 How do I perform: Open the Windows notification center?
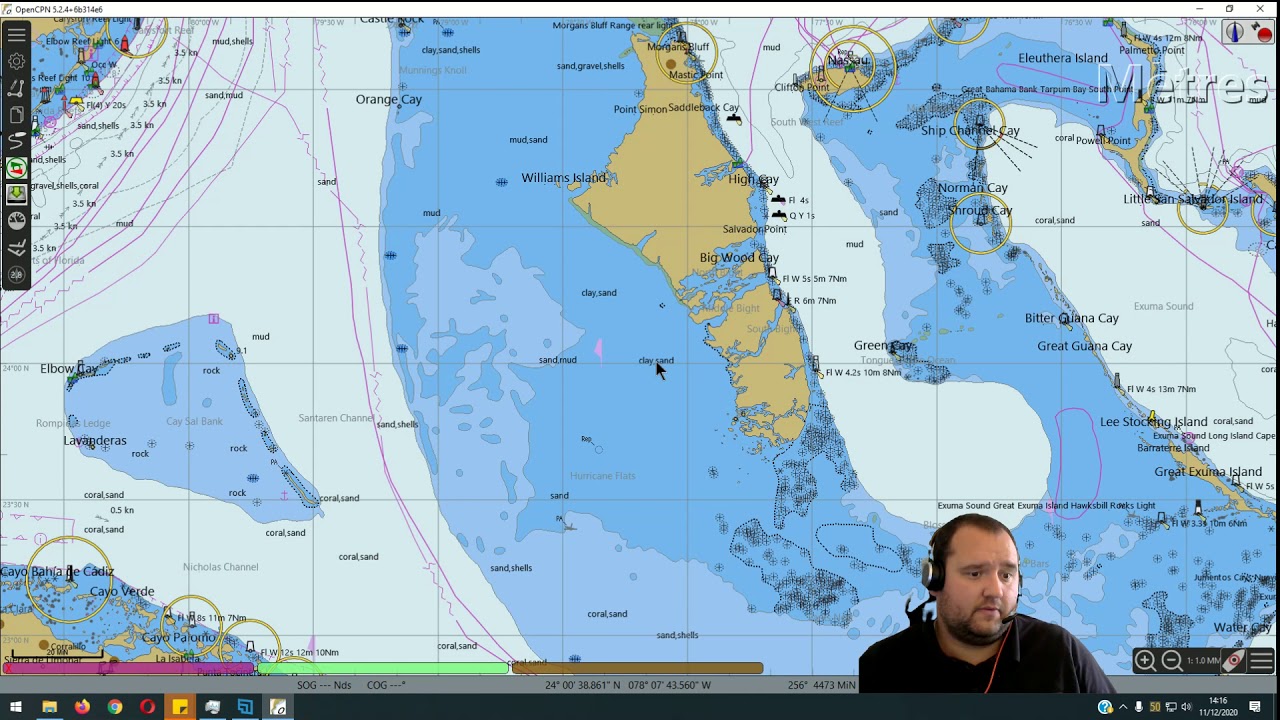click(x=1255, y=708)
